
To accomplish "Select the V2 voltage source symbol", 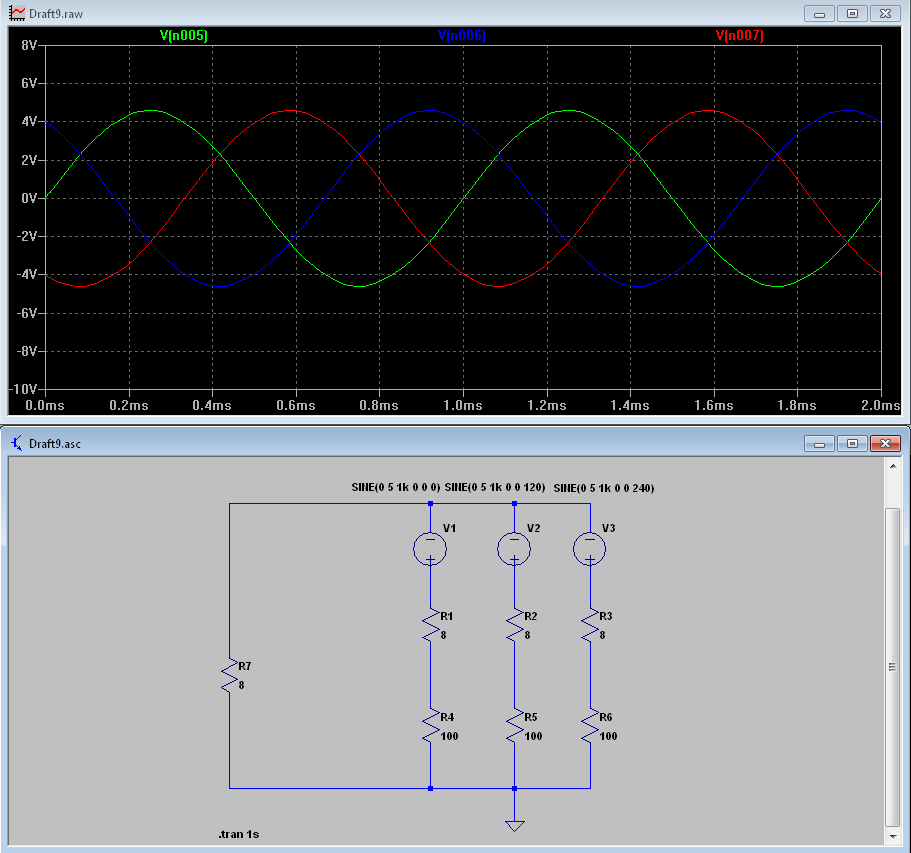I will 514,547.
